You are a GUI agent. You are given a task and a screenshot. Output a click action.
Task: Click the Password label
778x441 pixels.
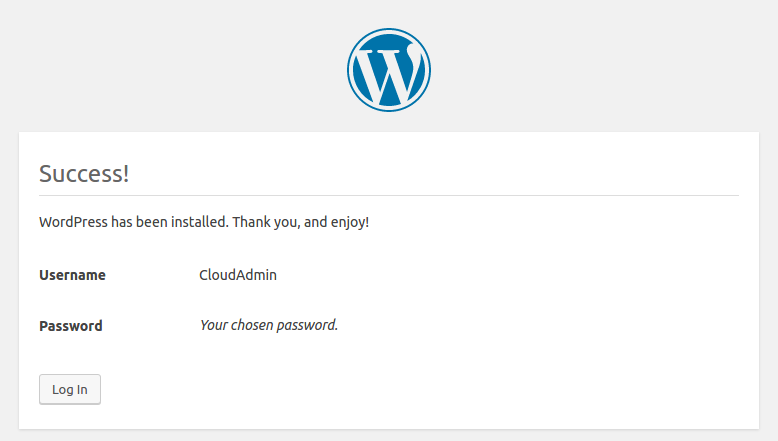(71, 325)
